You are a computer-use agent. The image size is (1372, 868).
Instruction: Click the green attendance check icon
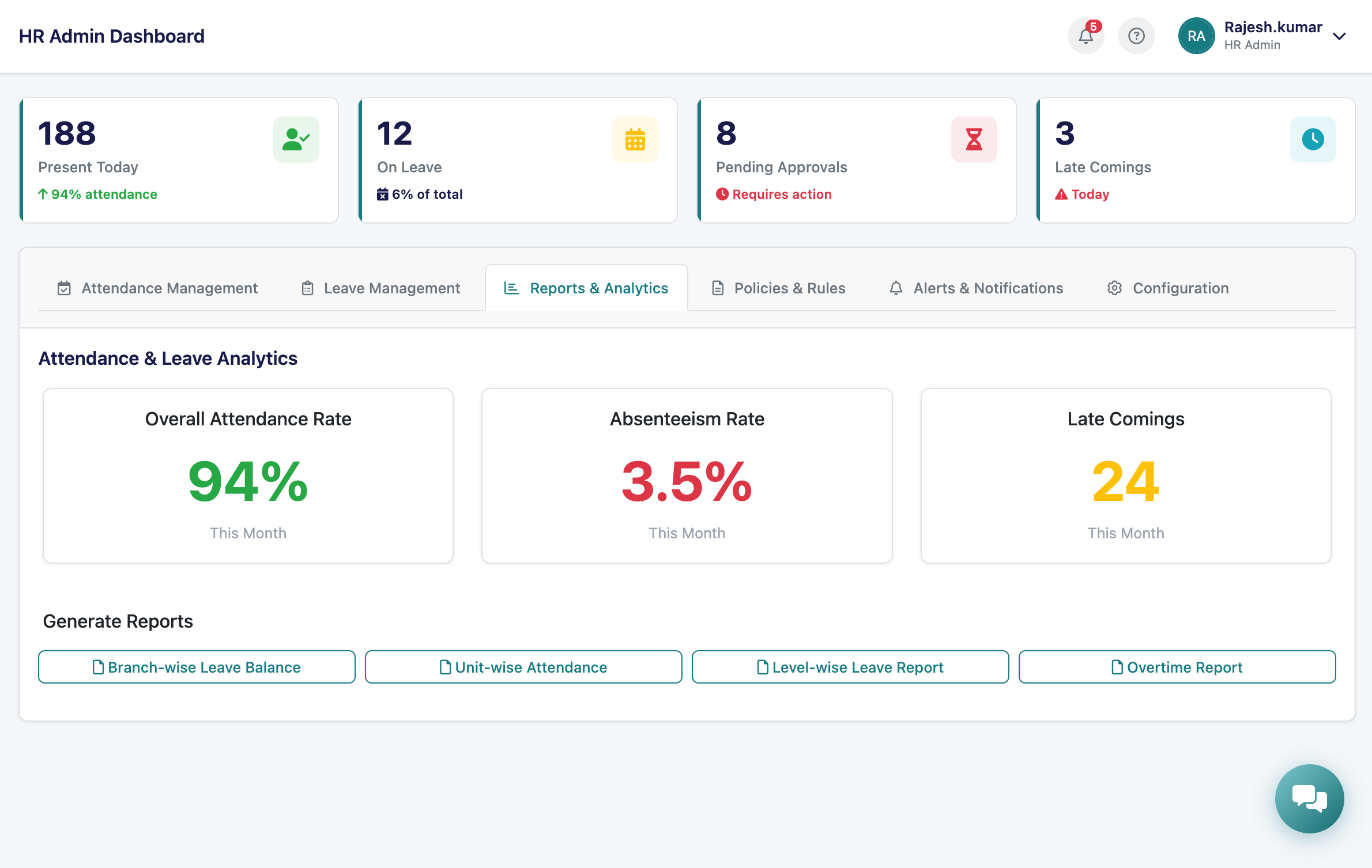pyautogui.click(x=296, y=139)
